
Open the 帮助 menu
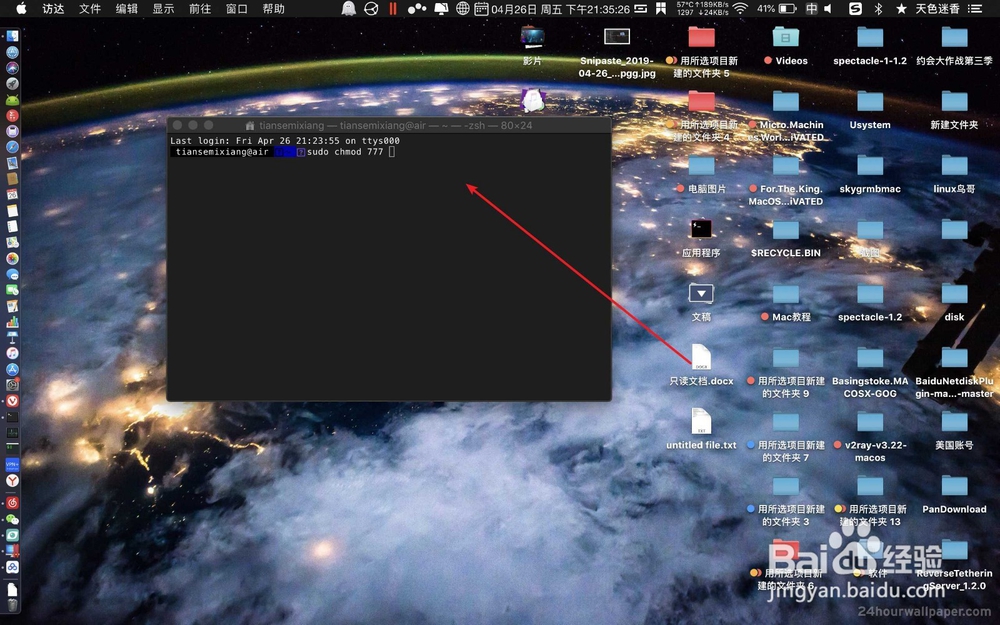pyautogui.click(x=274, y=9)
